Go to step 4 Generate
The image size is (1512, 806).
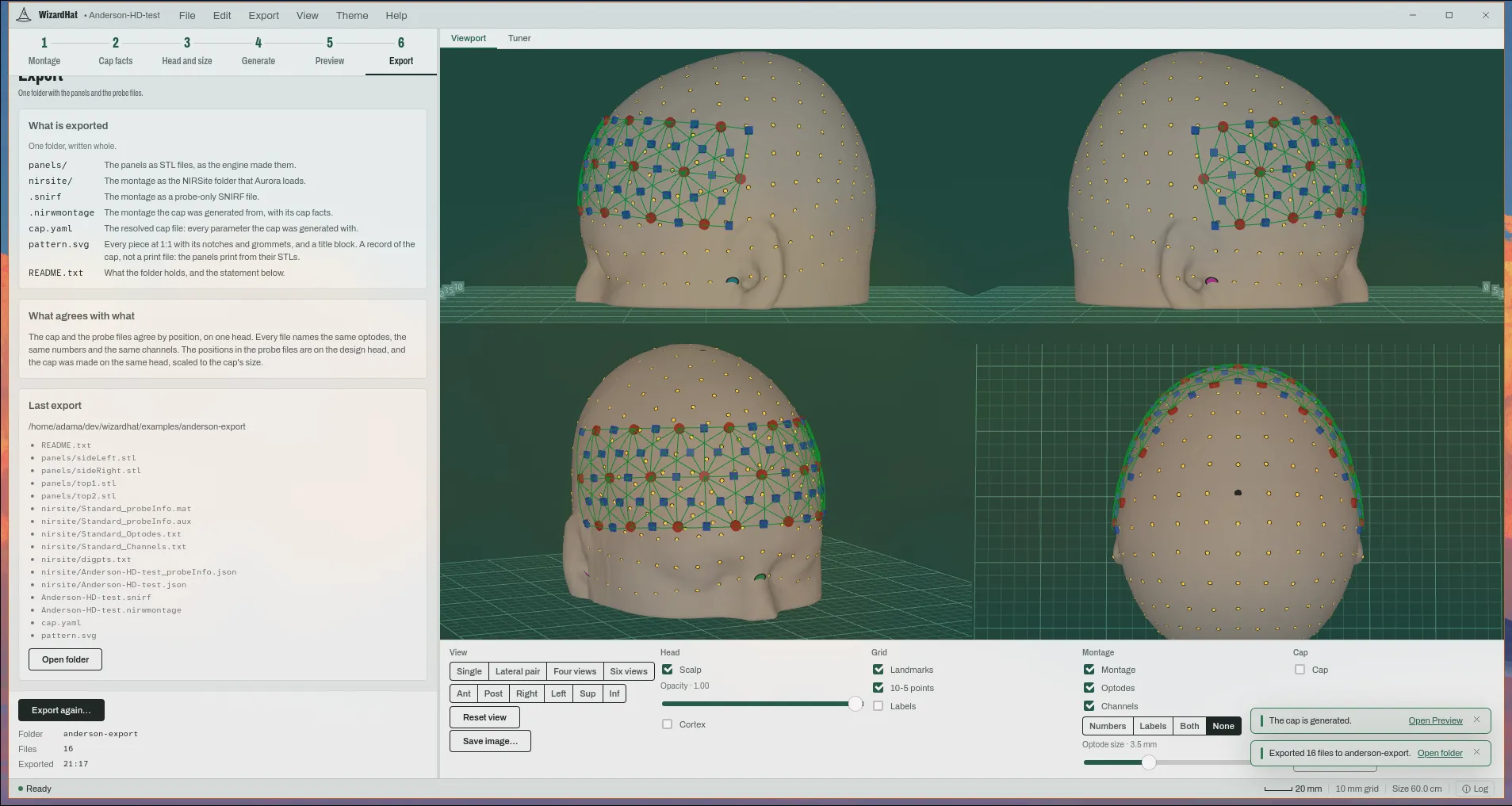pyautogui.click(x=258, y=52)
